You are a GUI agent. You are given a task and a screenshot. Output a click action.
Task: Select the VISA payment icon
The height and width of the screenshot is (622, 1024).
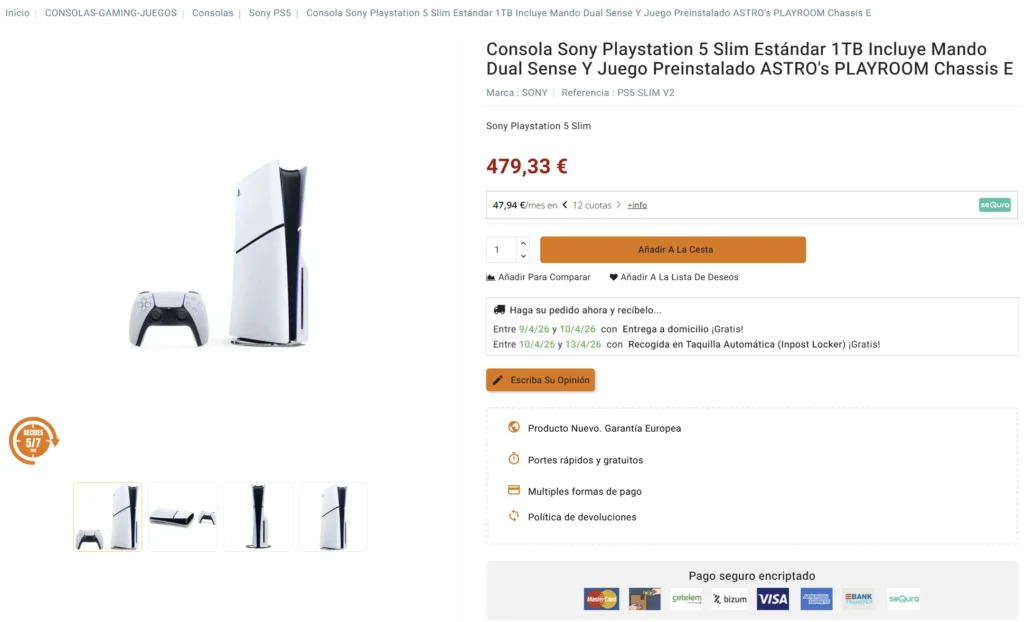coord(772,598)
